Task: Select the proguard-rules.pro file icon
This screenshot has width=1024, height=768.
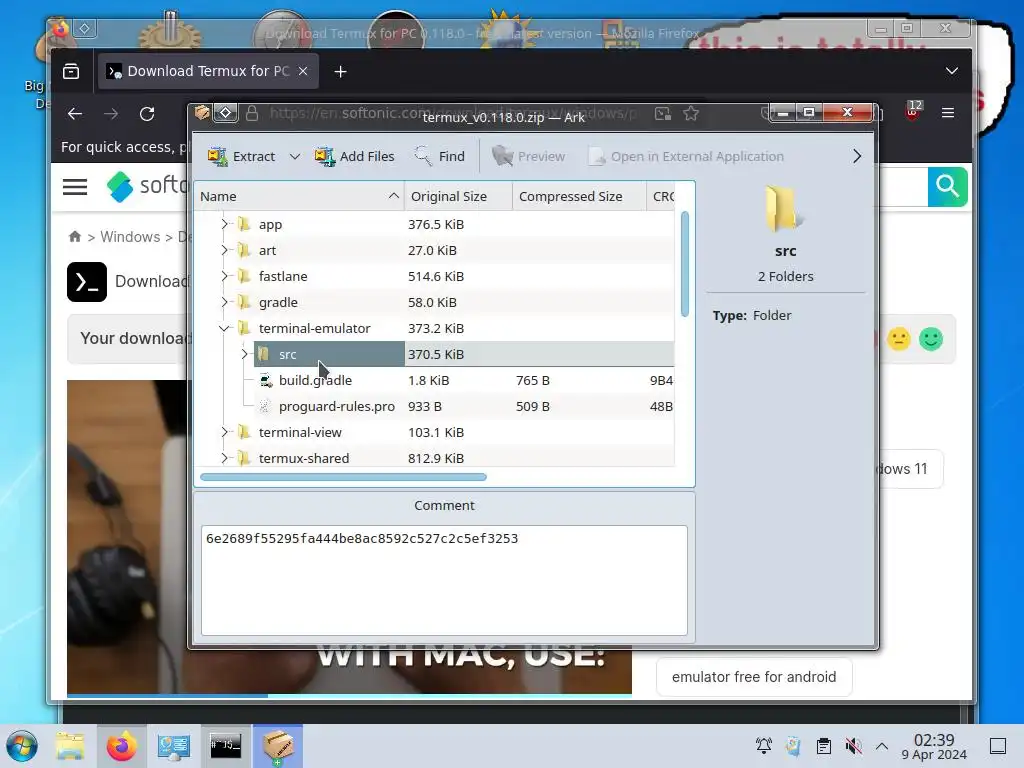Action: [x=264, y=406]
